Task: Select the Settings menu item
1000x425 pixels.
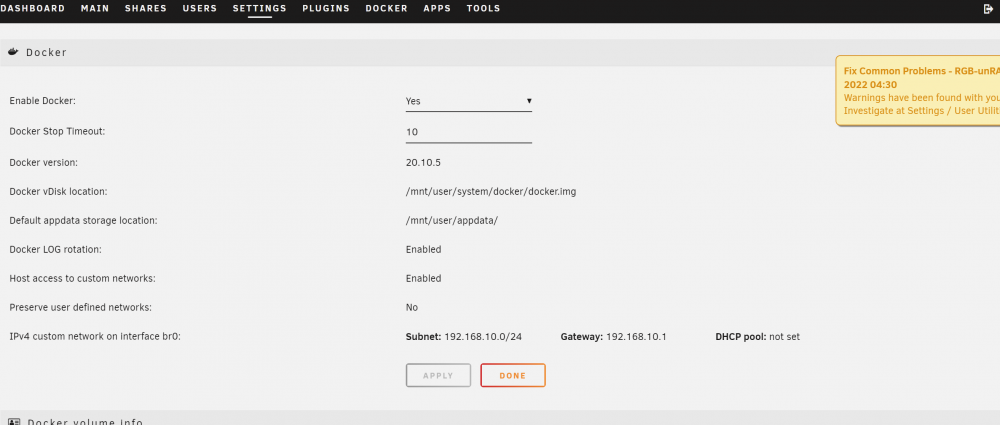Action: [260, 8]
